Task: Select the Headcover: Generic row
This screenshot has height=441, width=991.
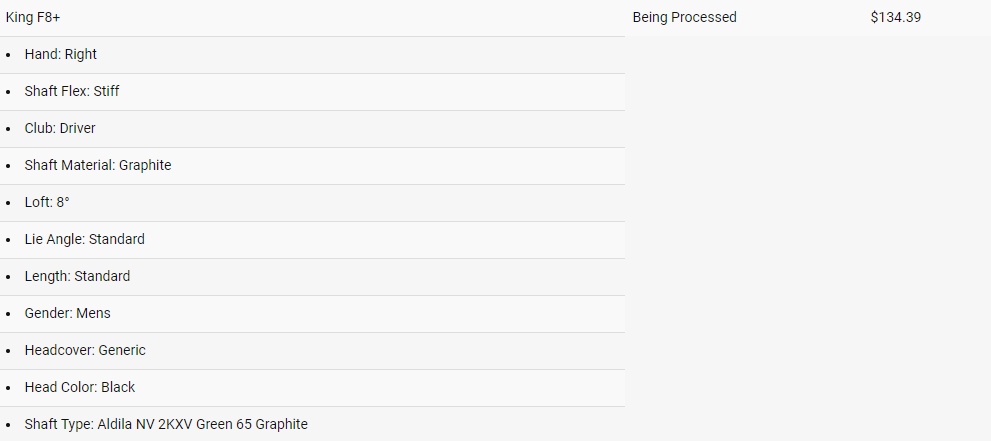Action: (85, 350)
